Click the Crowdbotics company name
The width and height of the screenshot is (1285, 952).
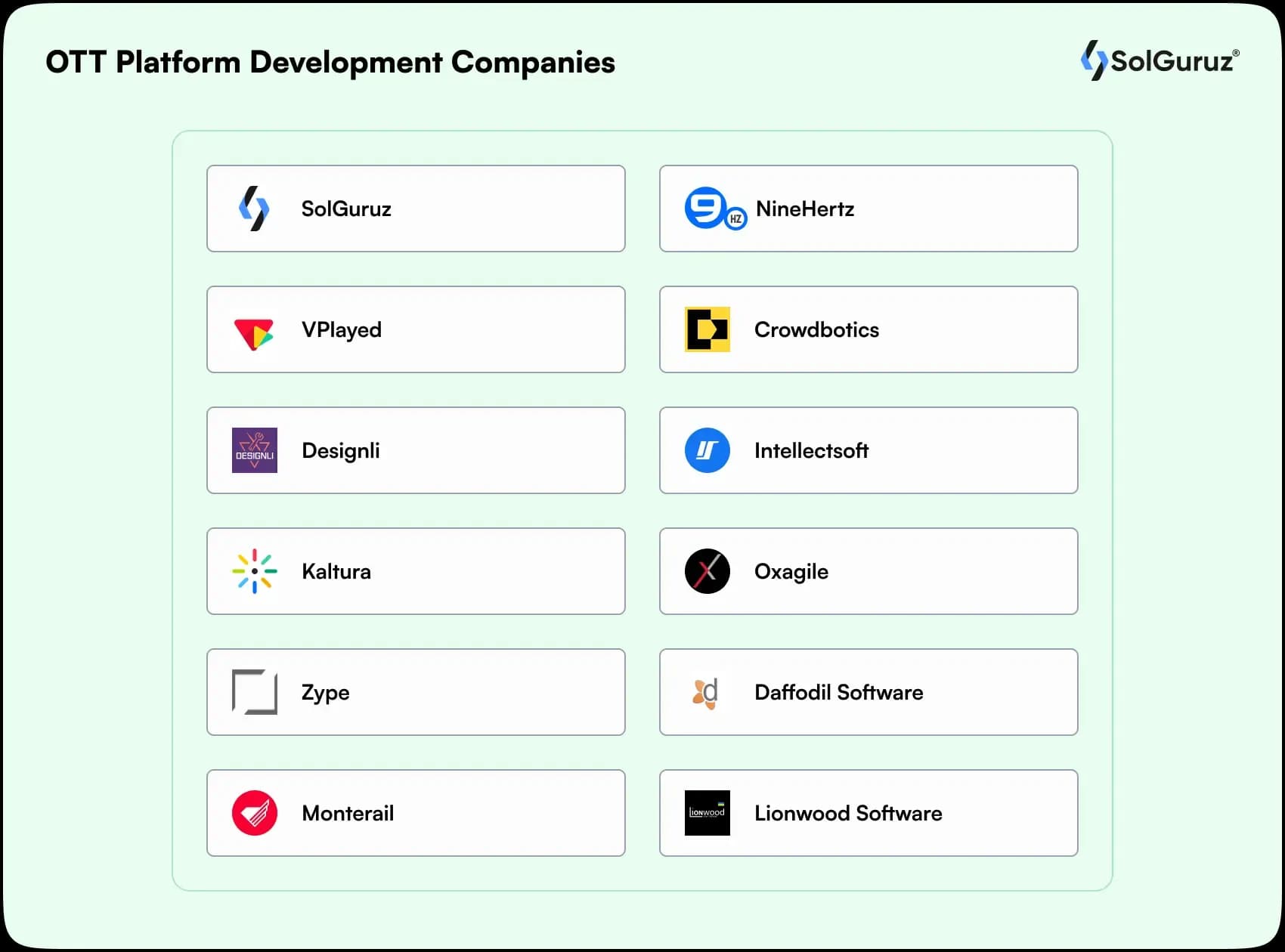816,330
